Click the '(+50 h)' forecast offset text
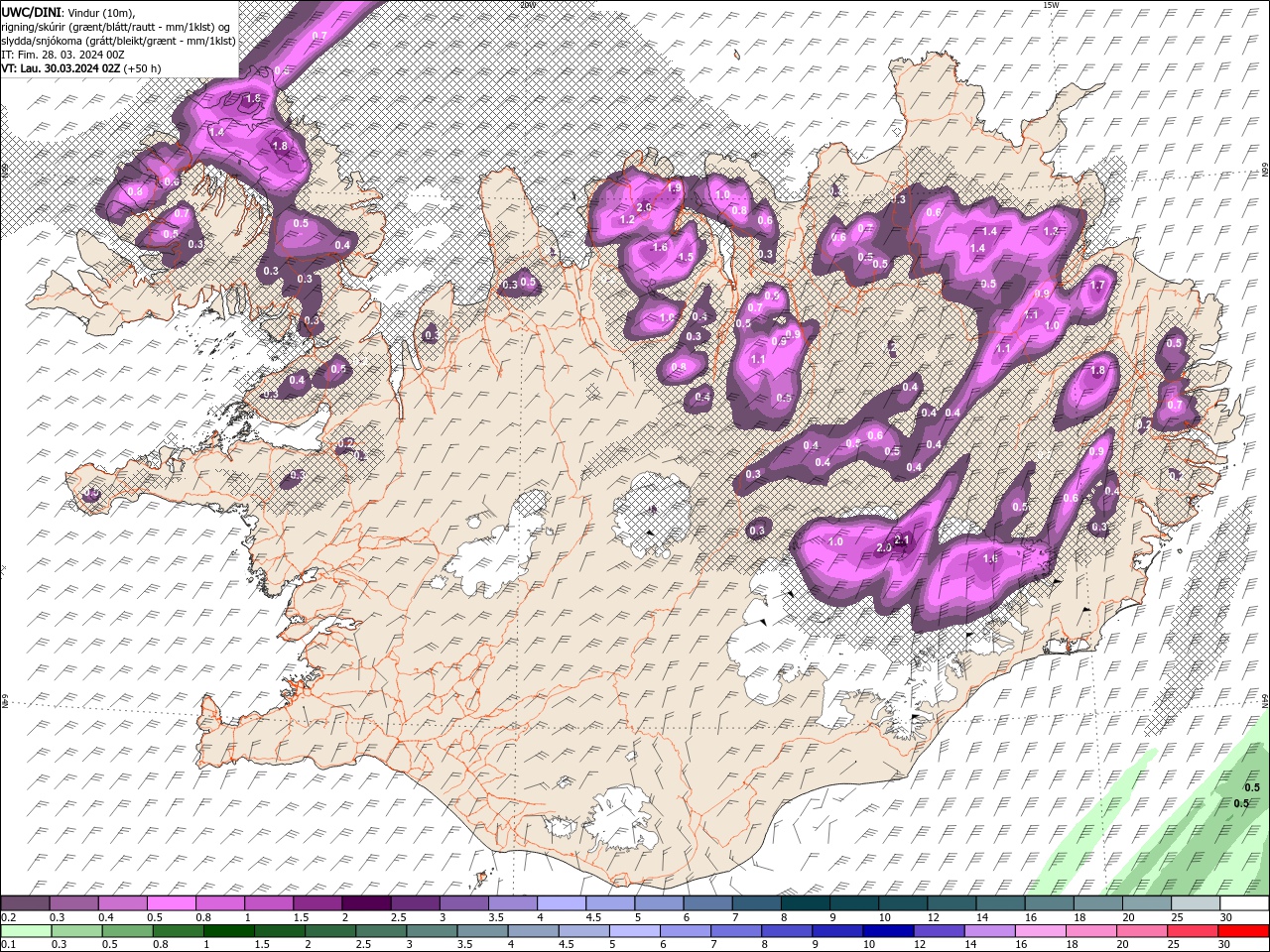Image resolution: width=1270 pixels, height=952 pixels. [143, 68]
